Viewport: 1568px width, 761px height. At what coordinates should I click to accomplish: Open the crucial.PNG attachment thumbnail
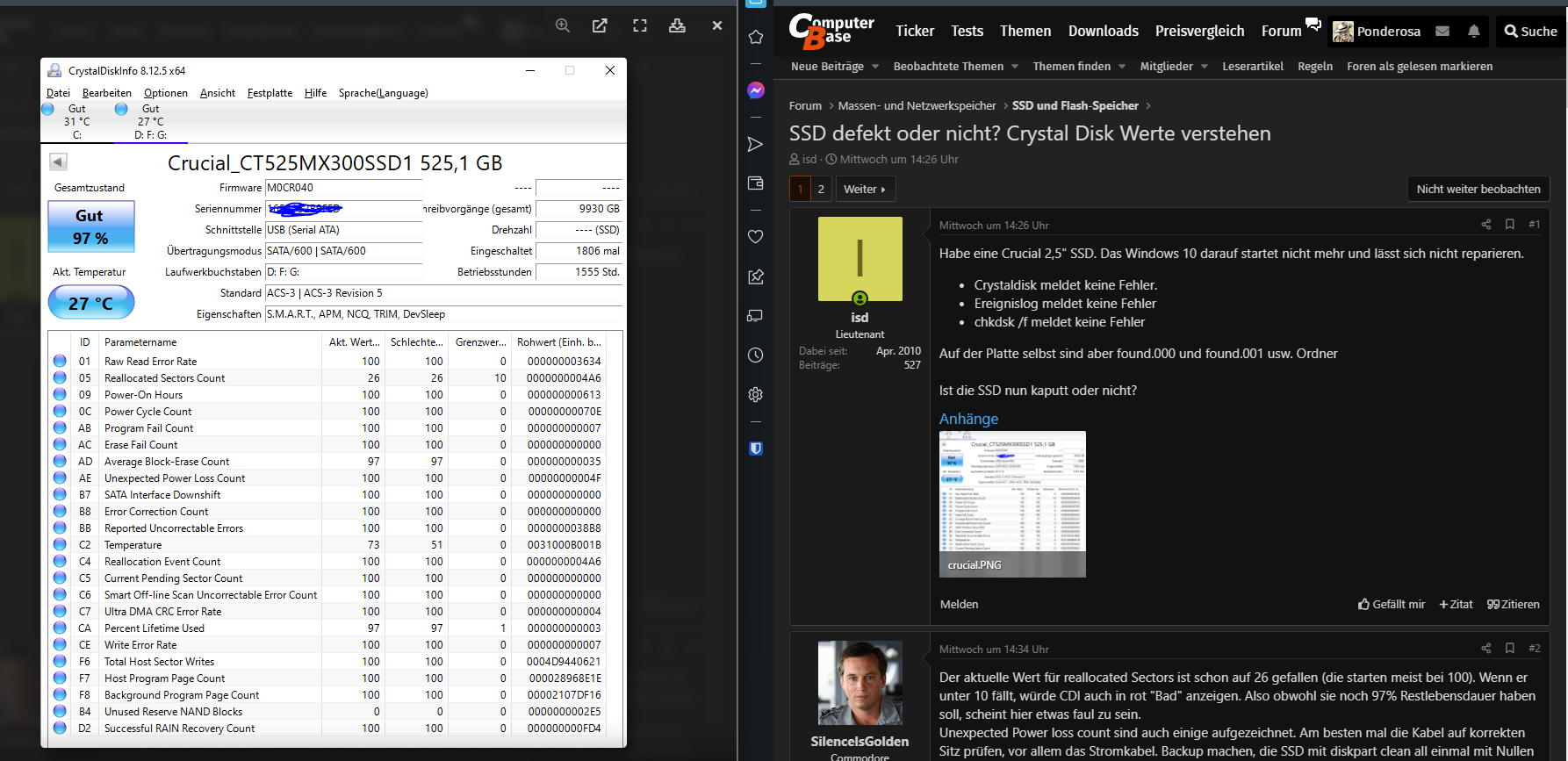[1012, 504]
